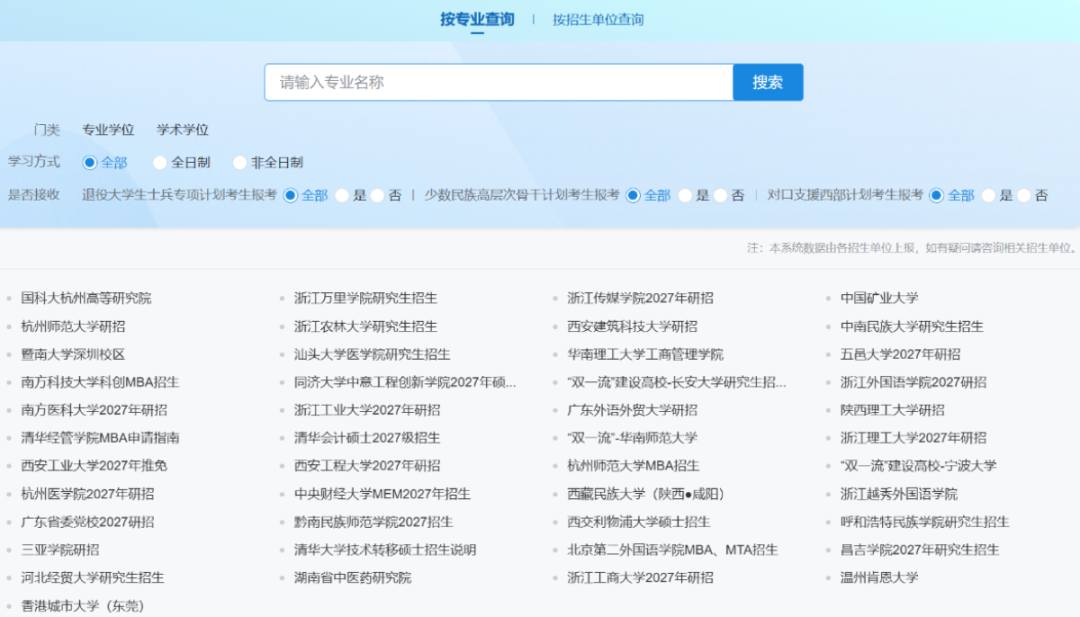
Task: Open the 杭州师范大学研招 link
Action: click(x=73, y=326)
